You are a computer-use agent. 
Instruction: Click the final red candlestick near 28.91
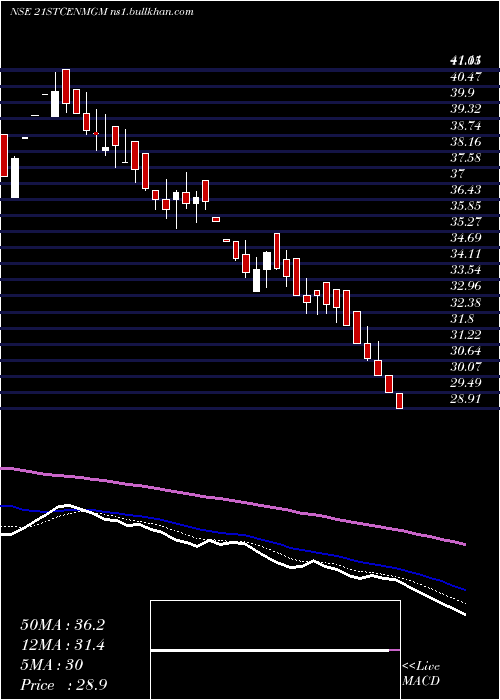click(x=400, y=401)
